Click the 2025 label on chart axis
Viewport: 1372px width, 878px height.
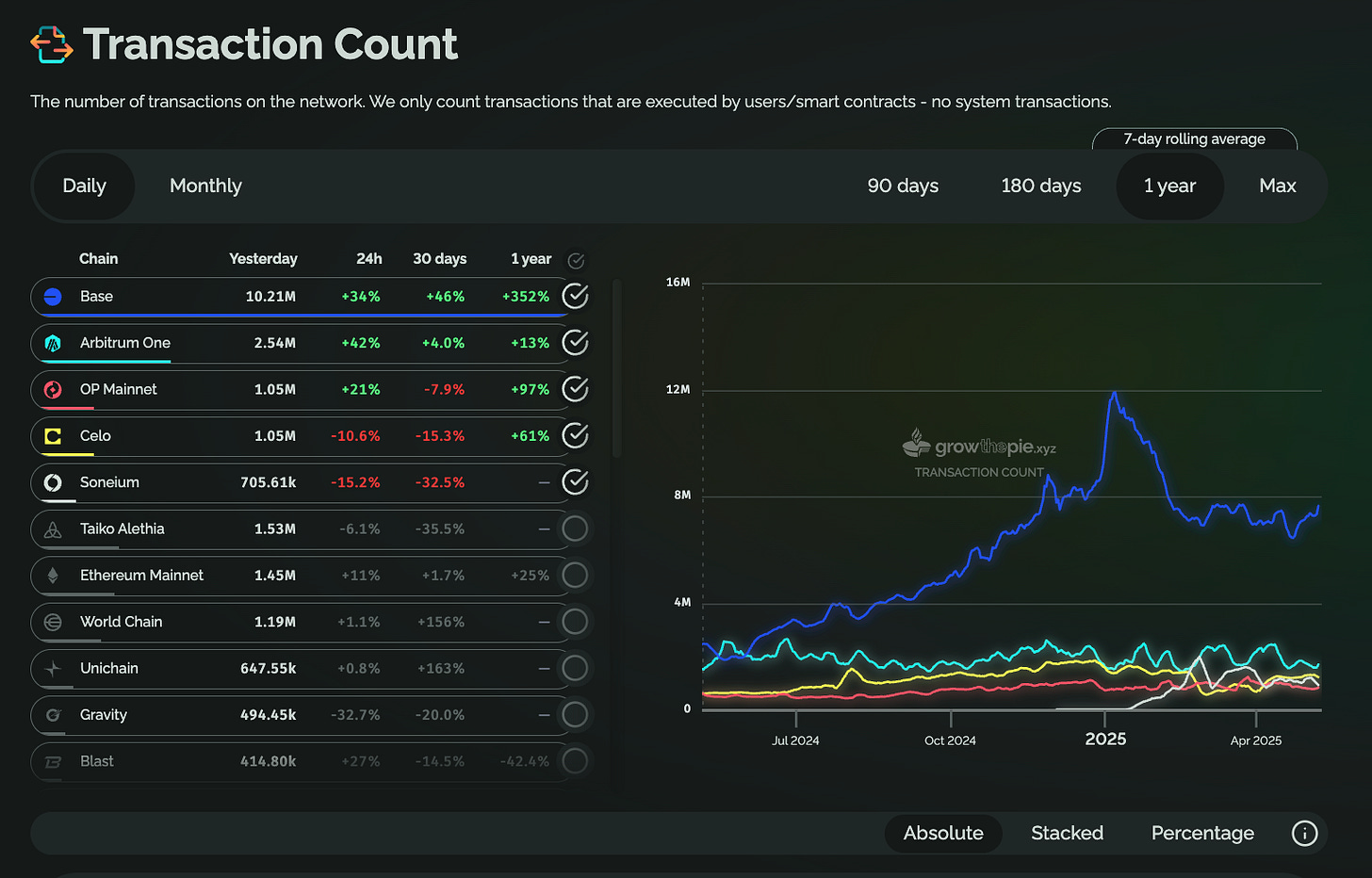(x=1105, y=740)
